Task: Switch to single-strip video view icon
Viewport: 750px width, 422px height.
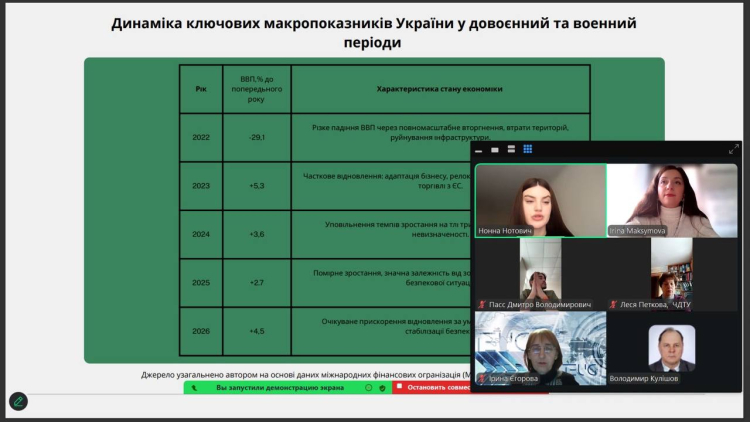Action: click(x=495, y=149)
